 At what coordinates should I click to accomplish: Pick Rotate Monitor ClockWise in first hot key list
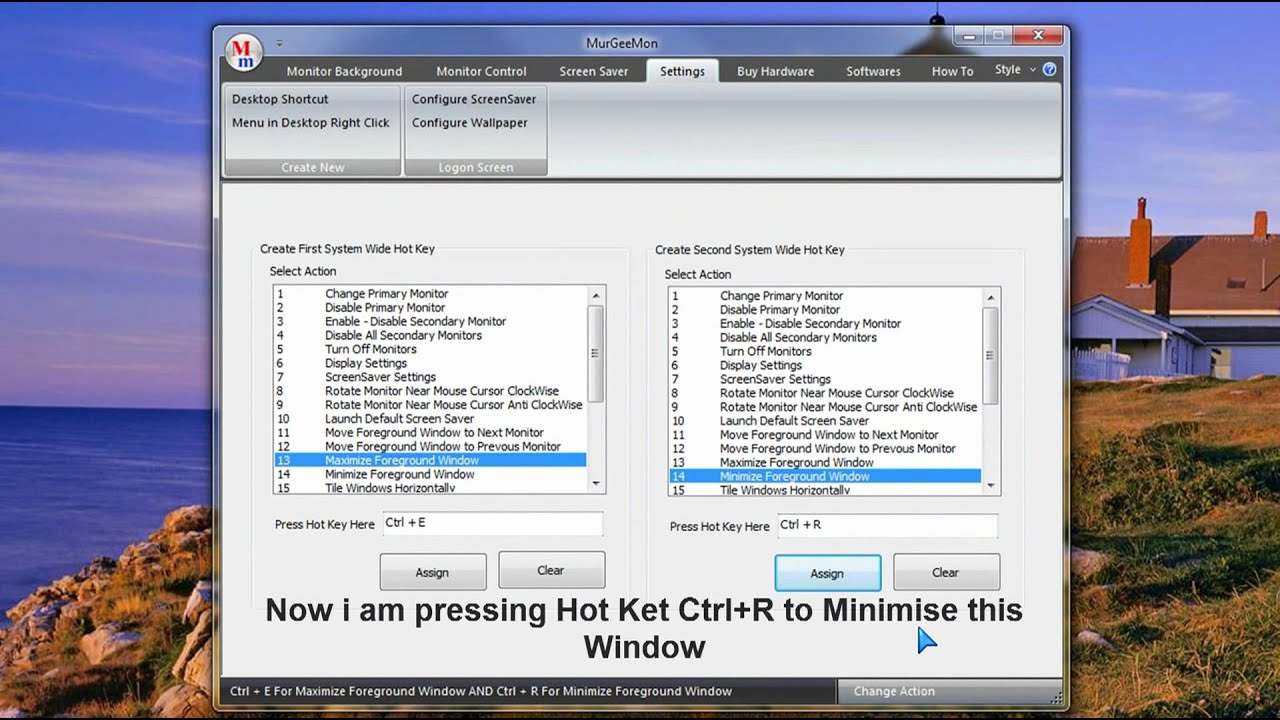pos(430,392)
